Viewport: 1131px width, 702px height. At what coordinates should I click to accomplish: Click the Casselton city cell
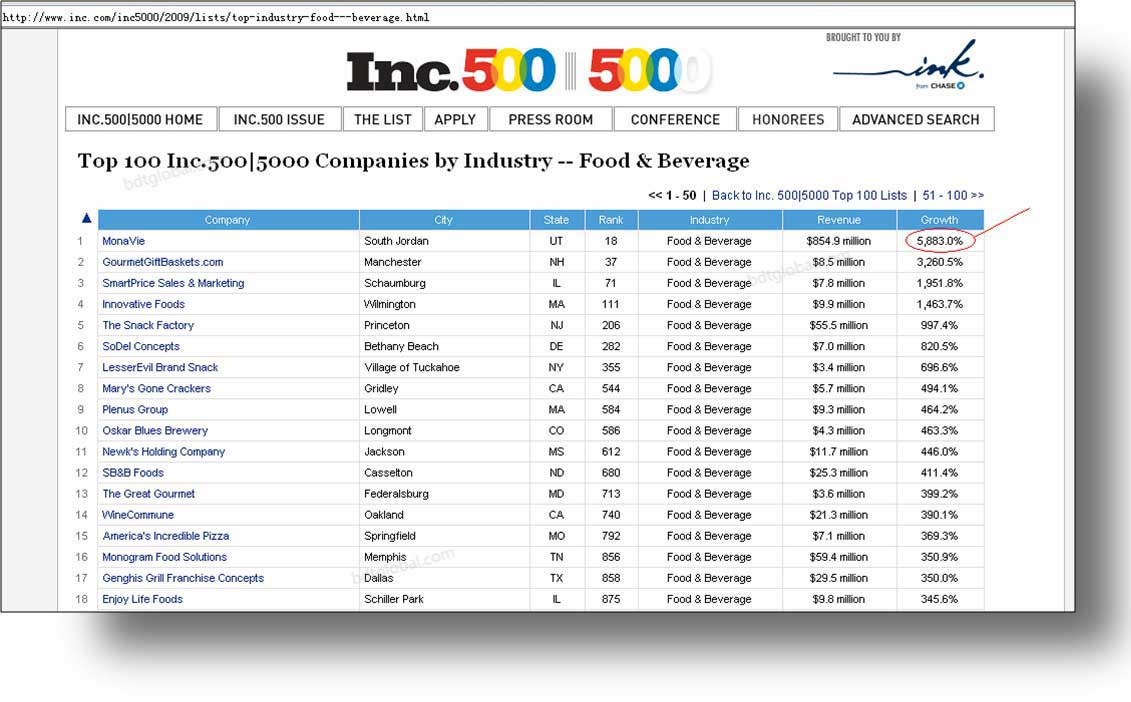coord(388,473)
